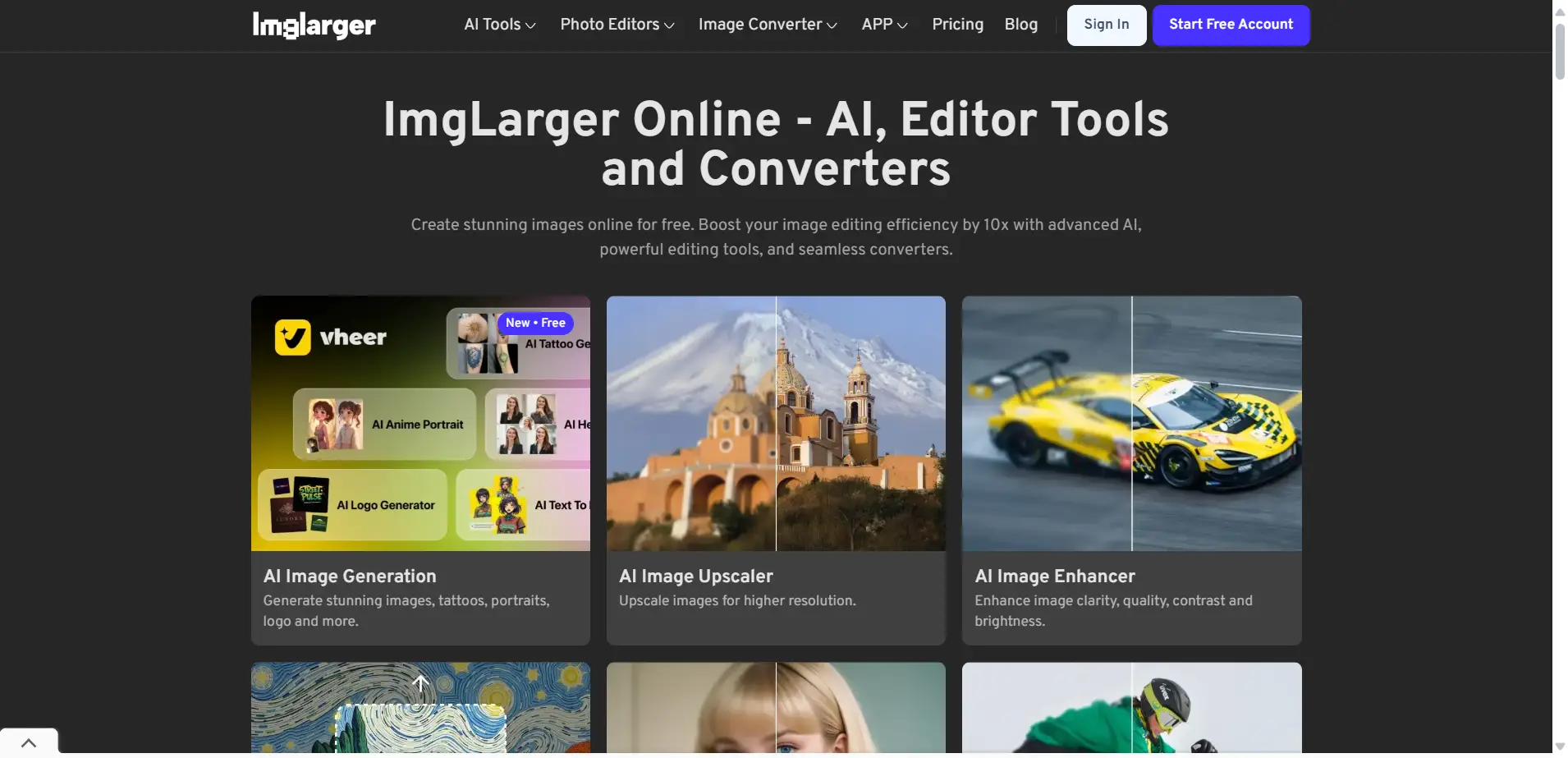
Task: Click the vheer yellow checkmark logo
Action: pos(293,338)
